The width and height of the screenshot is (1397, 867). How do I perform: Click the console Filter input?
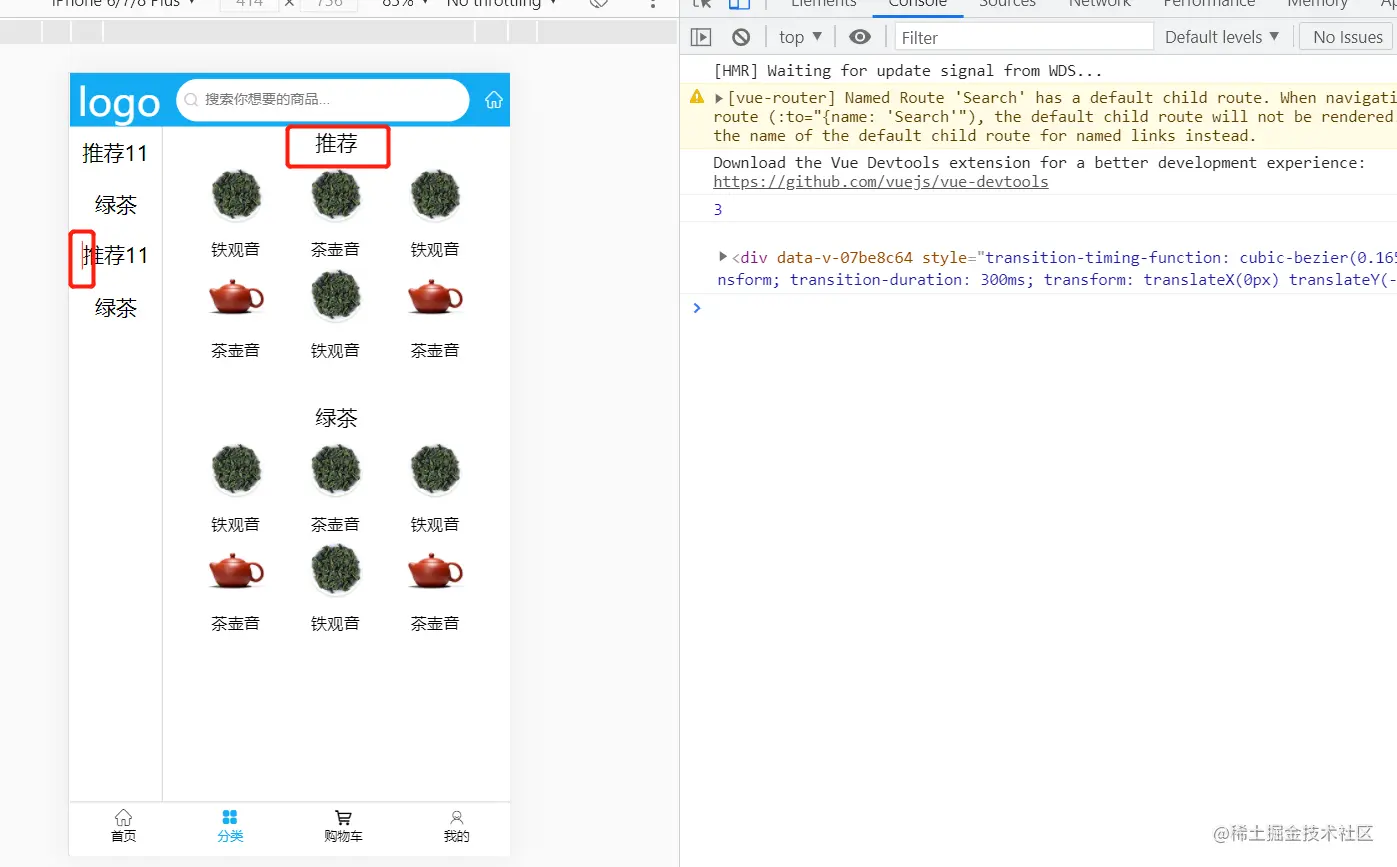click(x=1024, y=37)
